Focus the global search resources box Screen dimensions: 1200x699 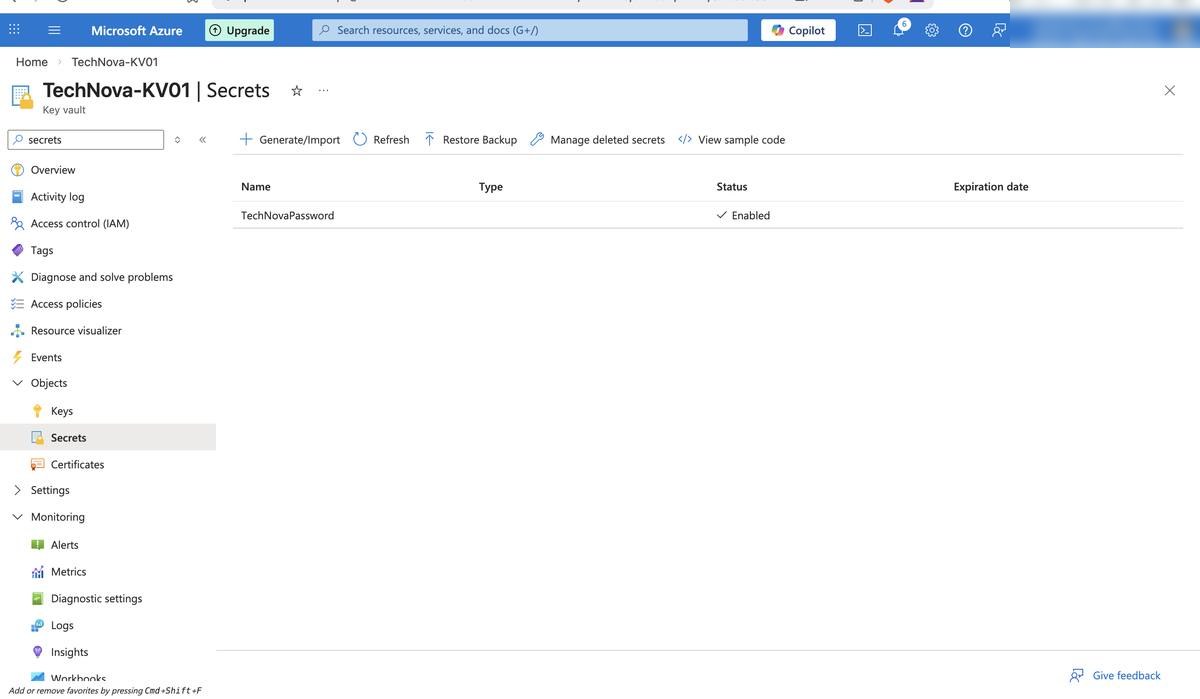click(x=530, y=30)
